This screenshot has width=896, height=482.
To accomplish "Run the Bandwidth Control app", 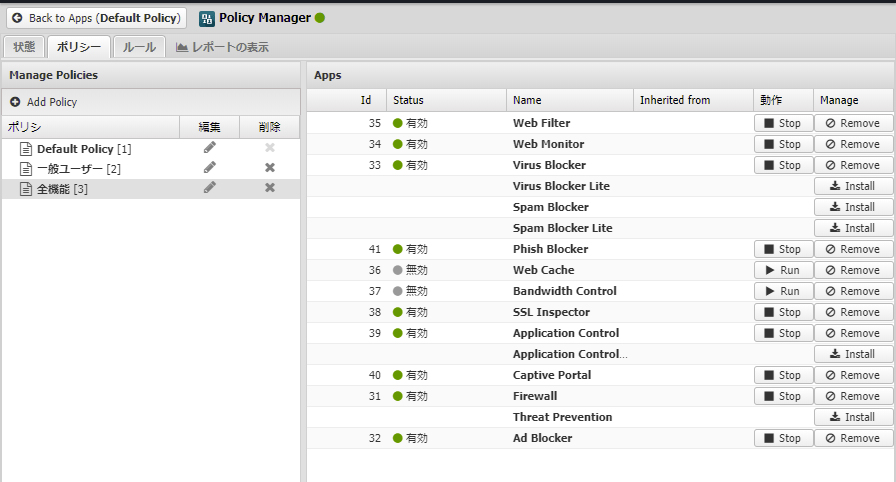I will click(782, 291).
